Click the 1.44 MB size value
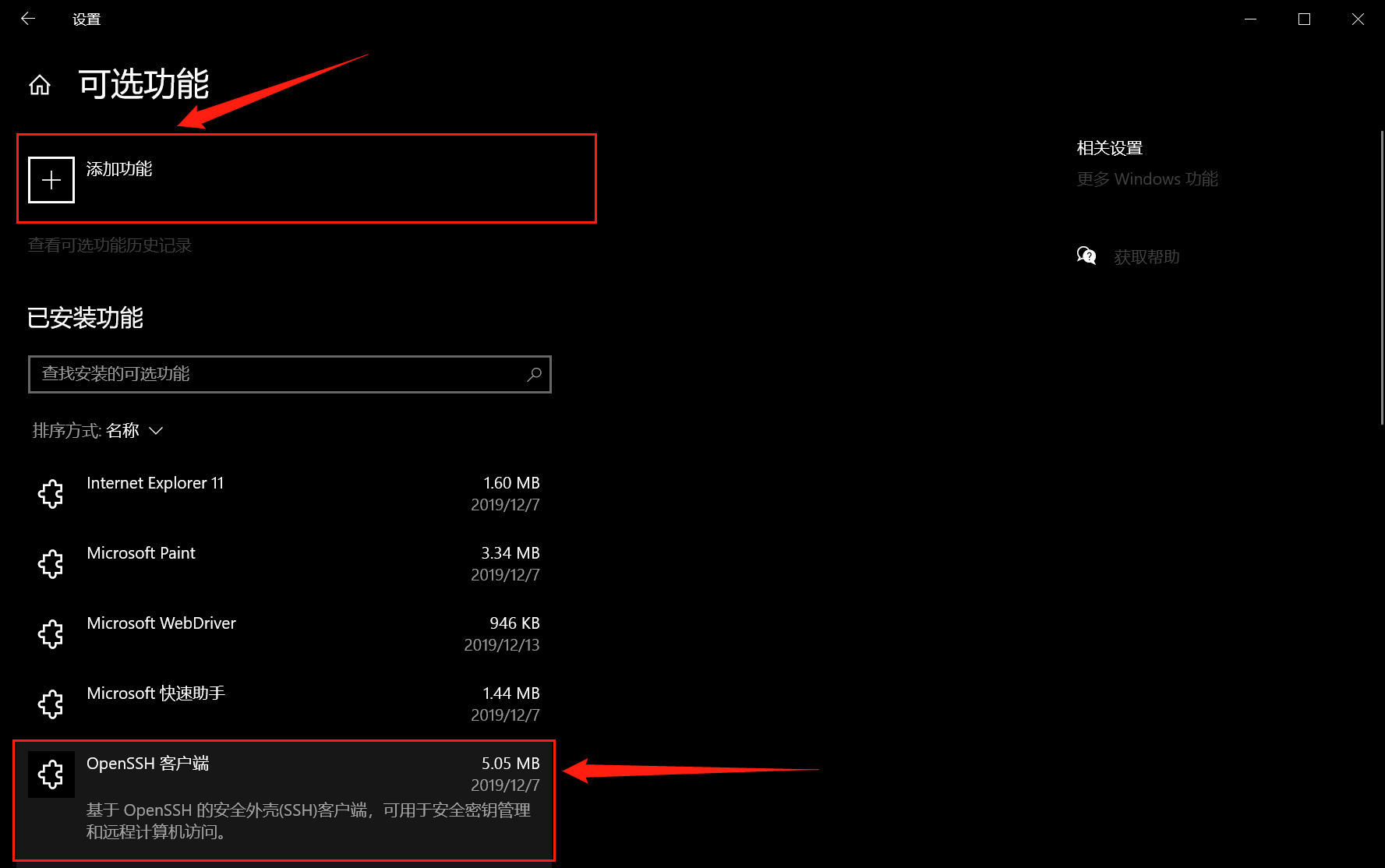This screenshot has height=868, width=1385. point(511,693)
